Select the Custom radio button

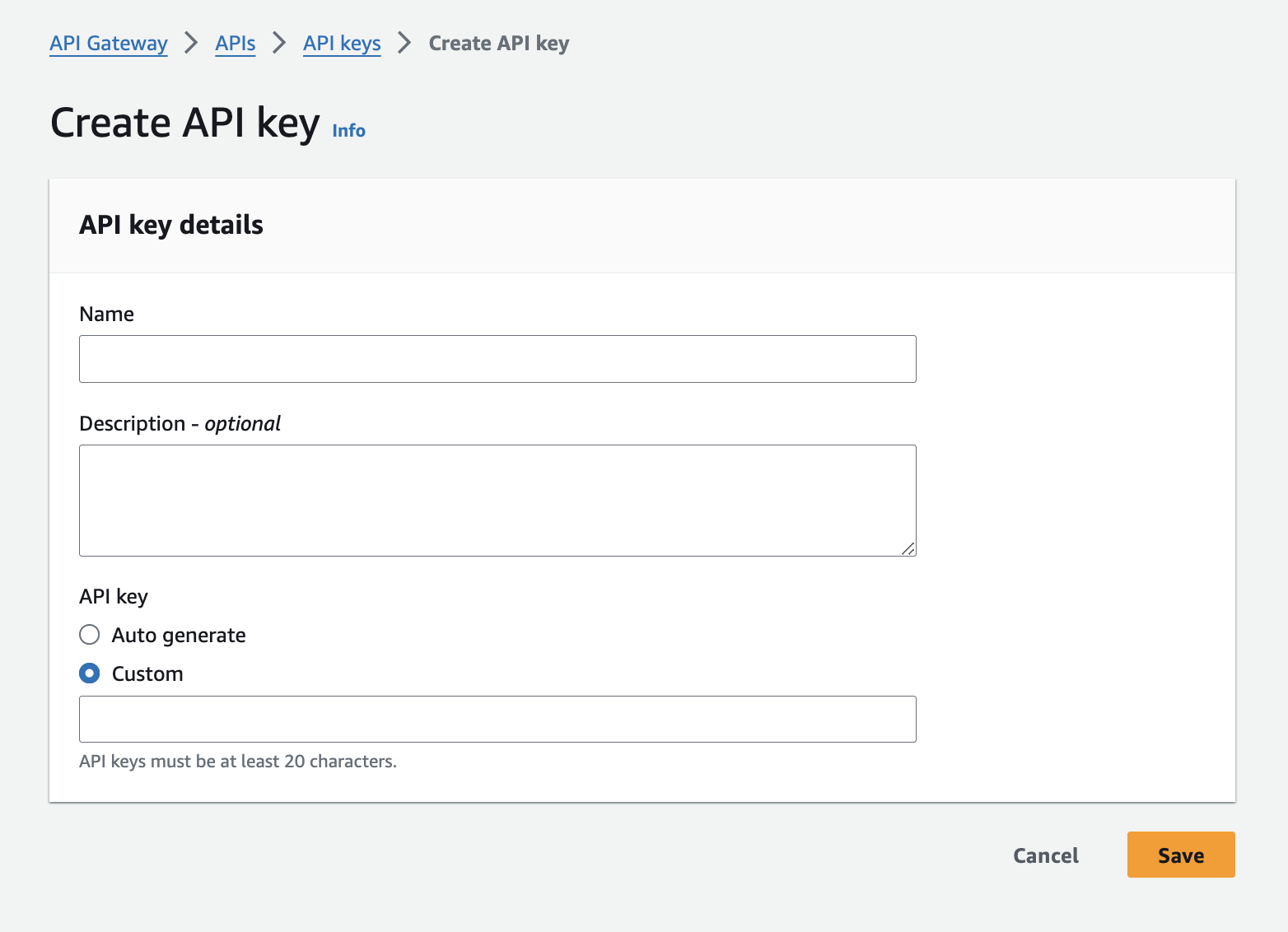pyautogui.click(x=90, y=673)
